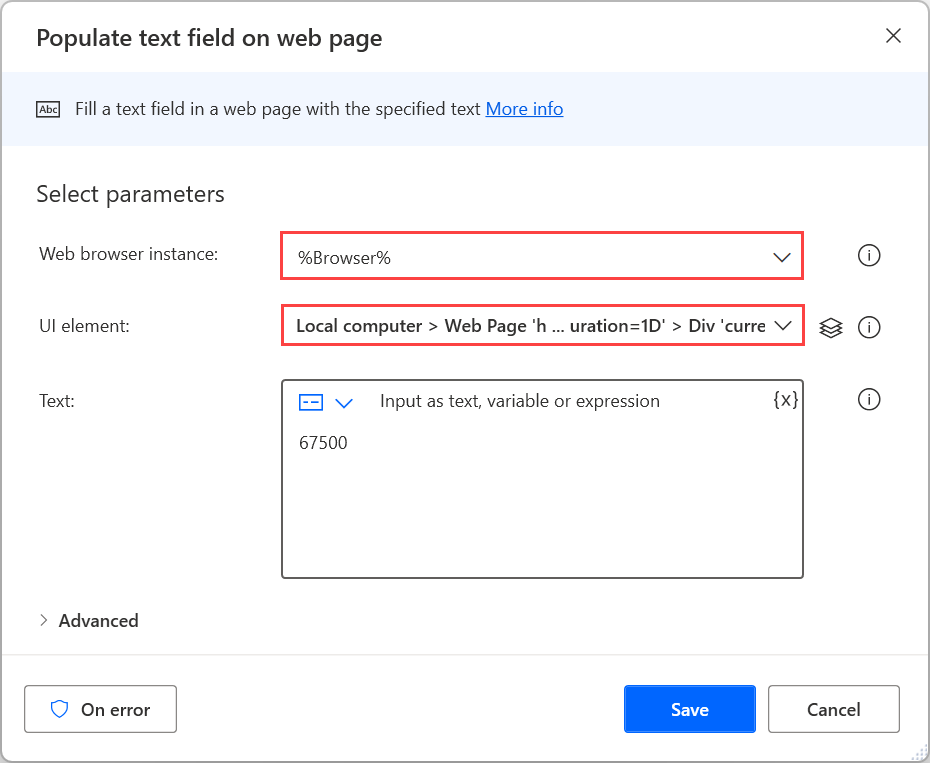Click the layers icon beside UI element field
Screen dimensions: 930x763
(831, 327)
